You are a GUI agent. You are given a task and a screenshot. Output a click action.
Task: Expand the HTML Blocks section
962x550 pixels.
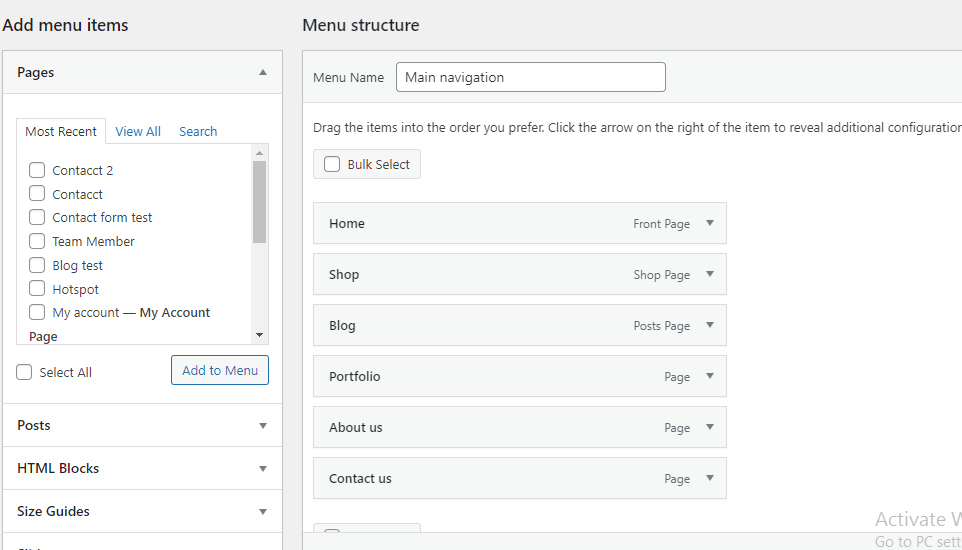(263, 468)
